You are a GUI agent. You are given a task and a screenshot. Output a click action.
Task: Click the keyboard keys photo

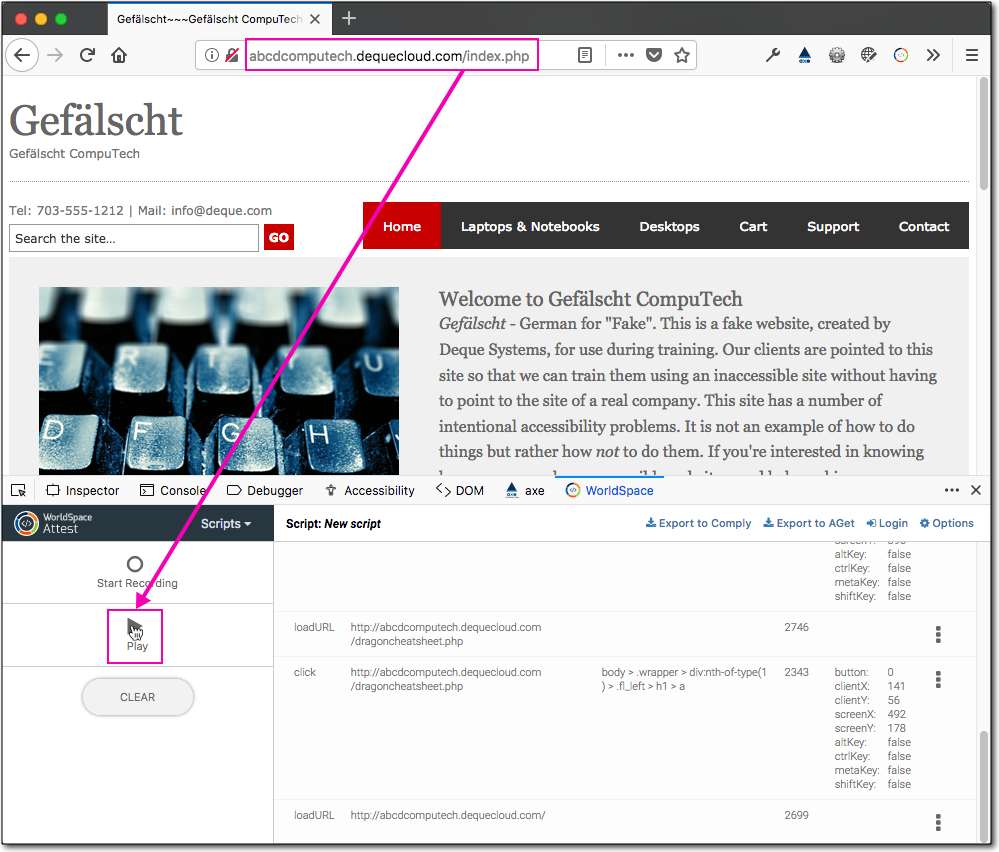coord(219,380)
